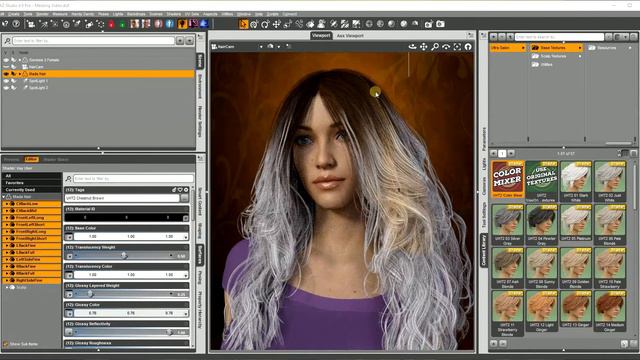Open the Window menu
This screenshot has height=360, width=640.
coord(244,14)
